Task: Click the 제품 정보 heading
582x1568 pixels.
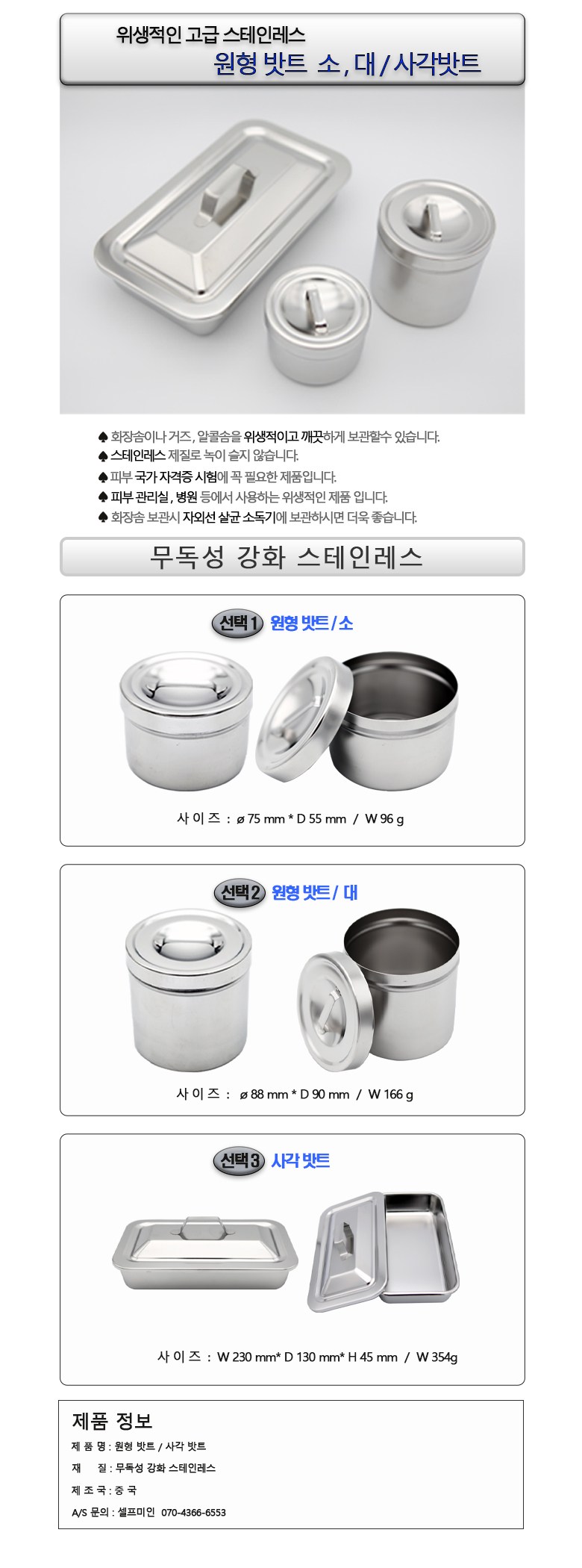Action: point(112,1420)
